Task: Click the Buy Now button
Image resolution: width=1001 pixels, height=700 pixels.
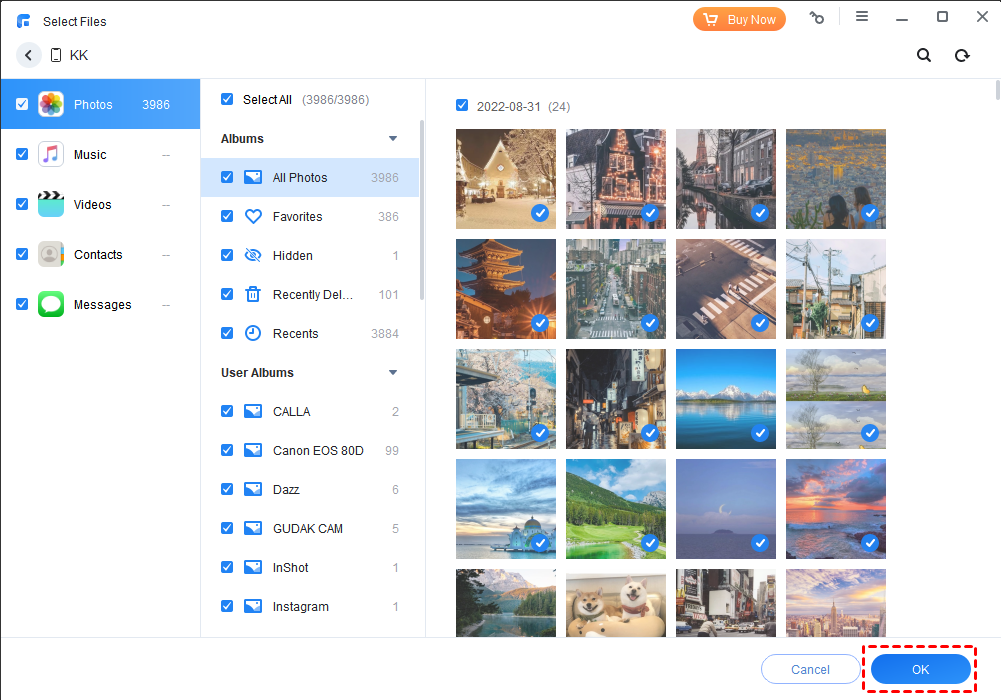Action: pos(739,19)
